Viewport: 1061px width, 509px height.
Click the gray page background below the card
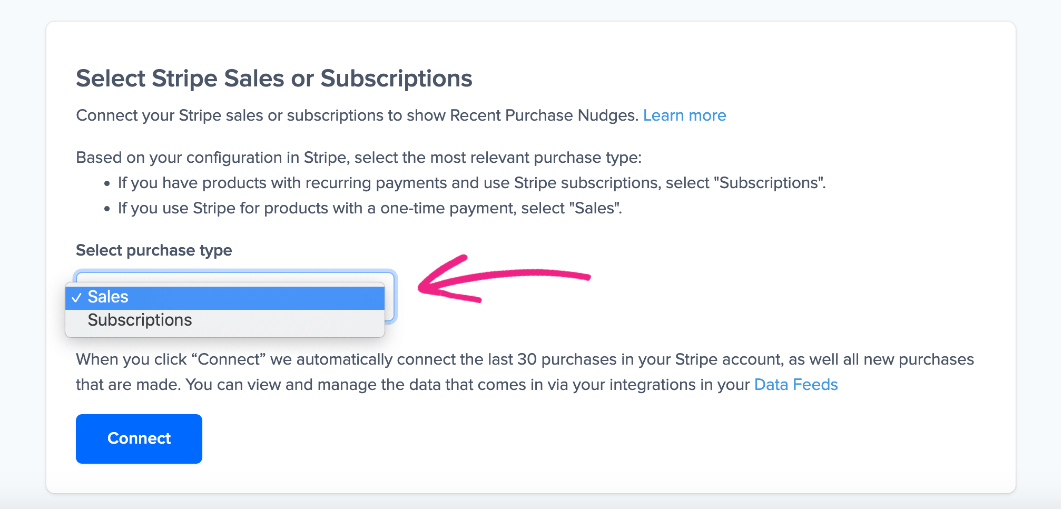[x=530, y=502]
